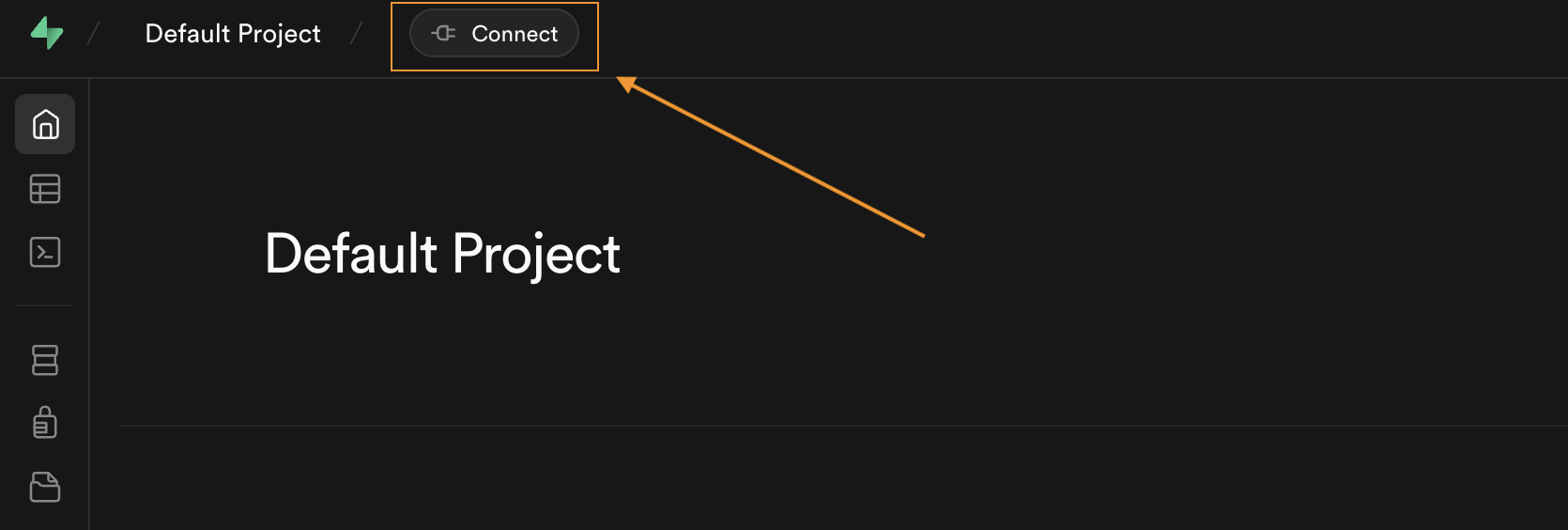Go to Authentication via the lock icon
Viewport: 1568px width, 530px height.
click(45, 423)
